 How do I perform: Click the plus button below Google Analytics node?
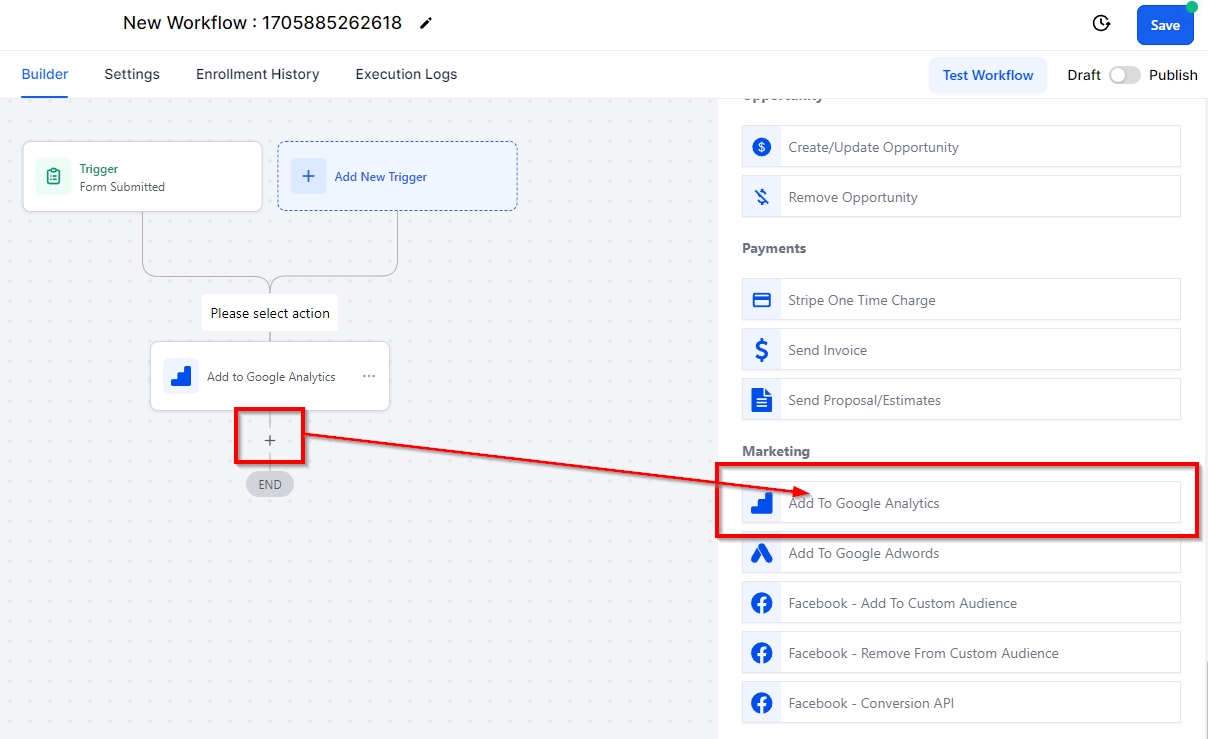pyautogui.click(x=270, y=440)
